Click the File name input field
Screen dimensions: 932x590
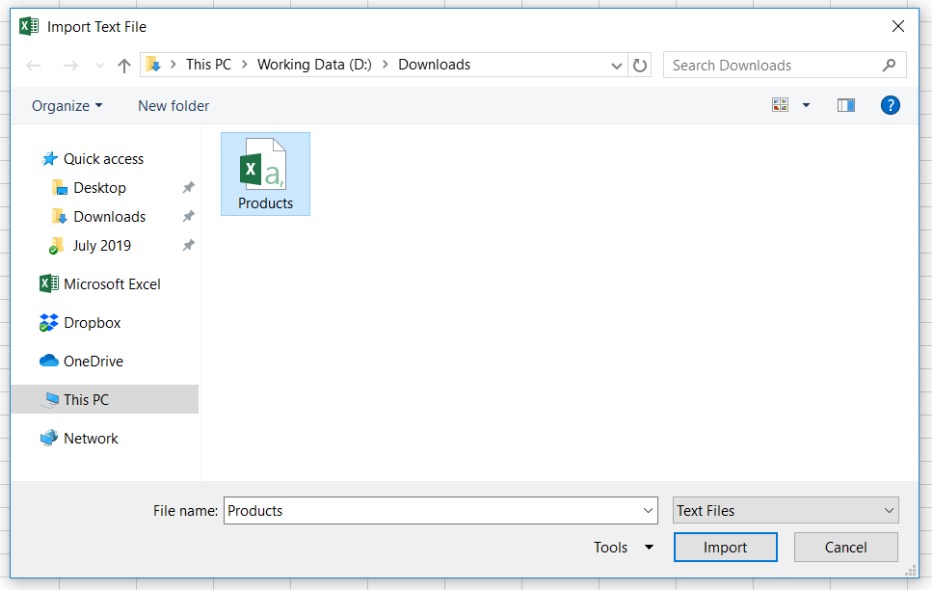pyautogui.click(x=432, y=510)
